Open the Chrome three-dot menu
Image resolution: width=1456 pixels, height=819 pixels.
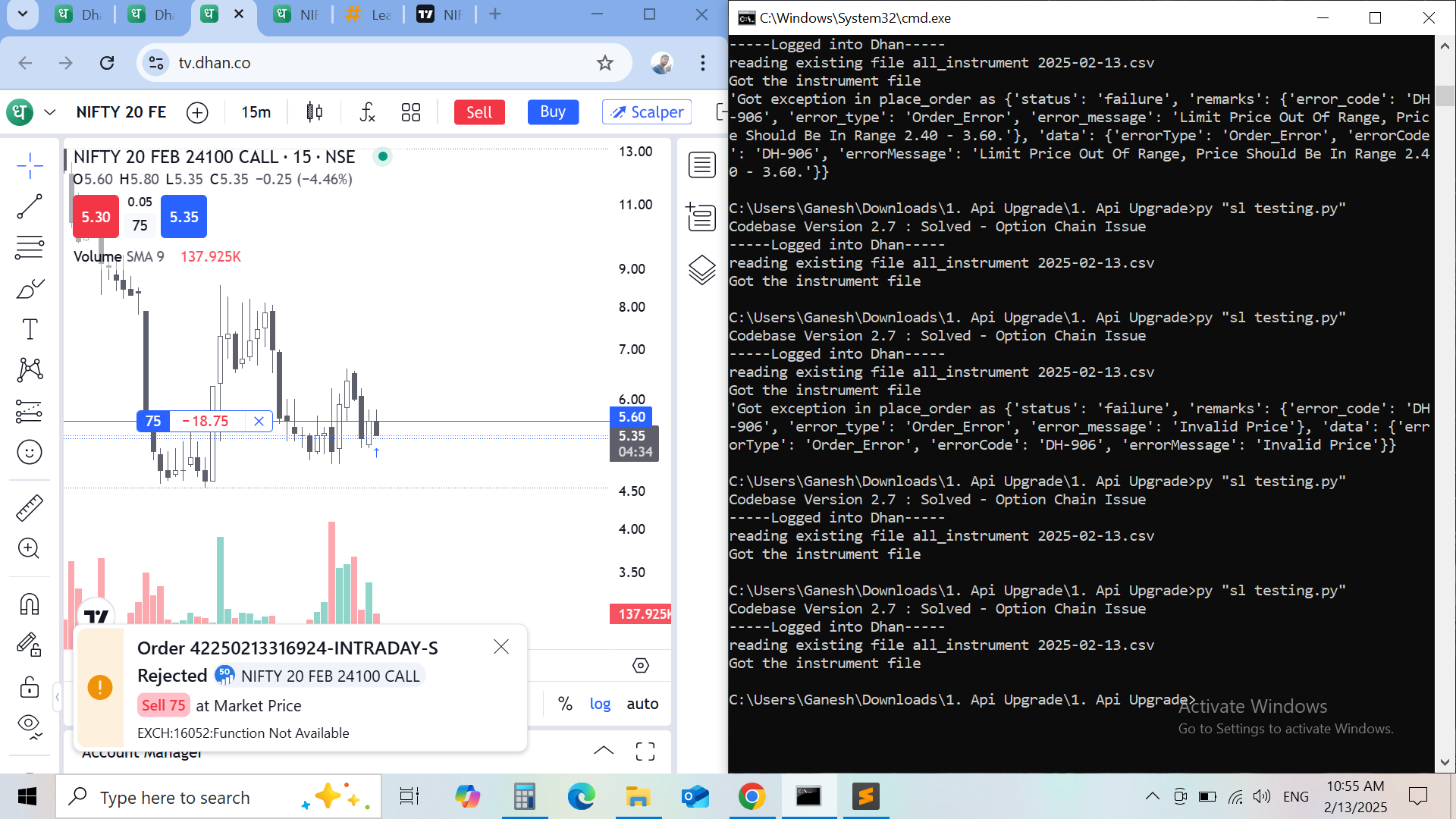coord(703,63)
